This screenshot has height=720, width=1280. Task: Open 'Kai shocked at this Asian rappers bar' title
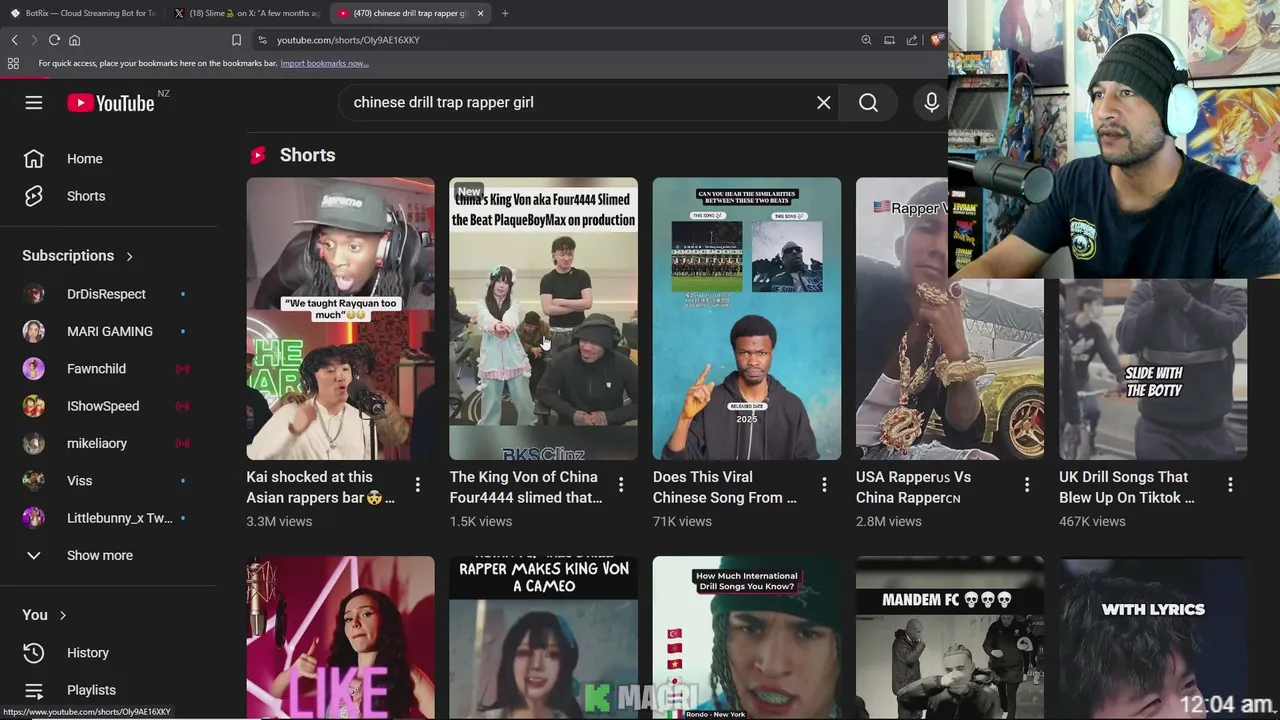321,487
